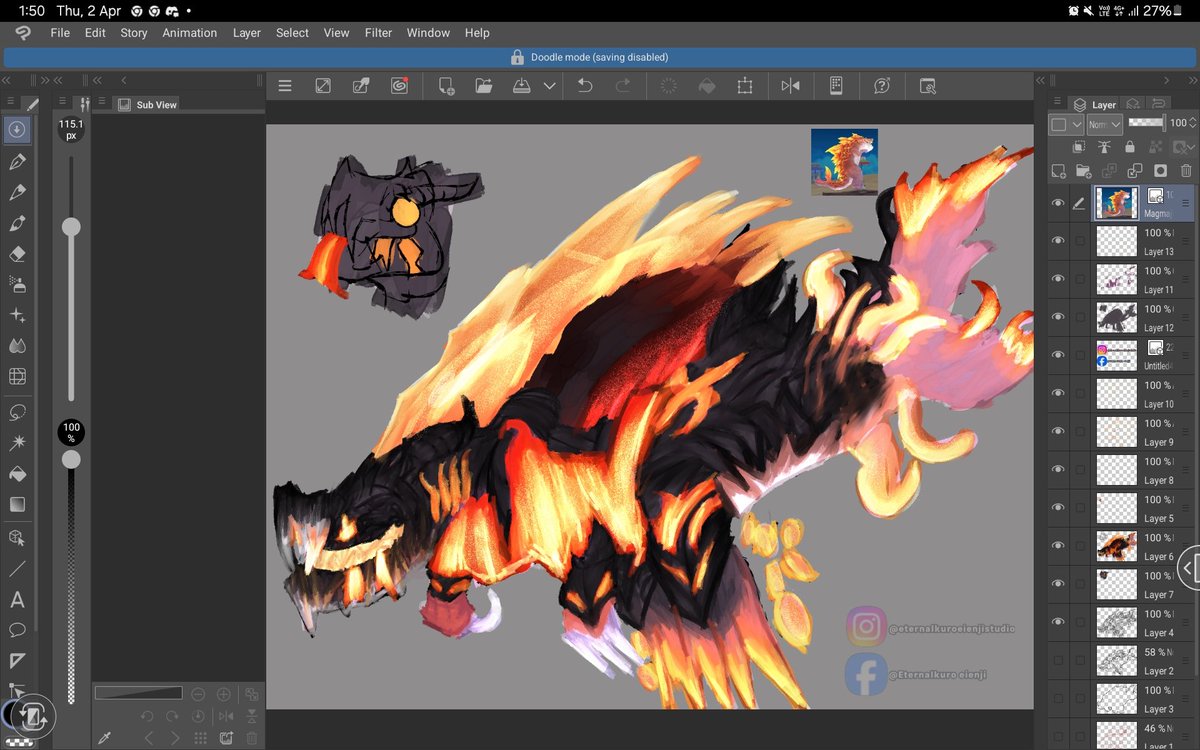Select the Balloon tool
Image resolution: width=1200 pixels, height=750 pixels.
17,630
